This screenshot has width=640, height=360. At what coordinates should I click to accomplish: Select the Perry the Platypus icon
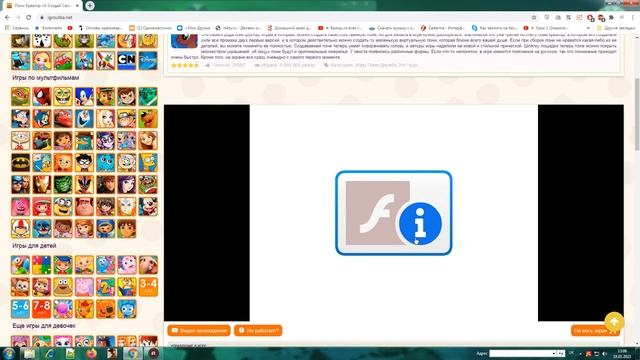(x=84, y=140)
